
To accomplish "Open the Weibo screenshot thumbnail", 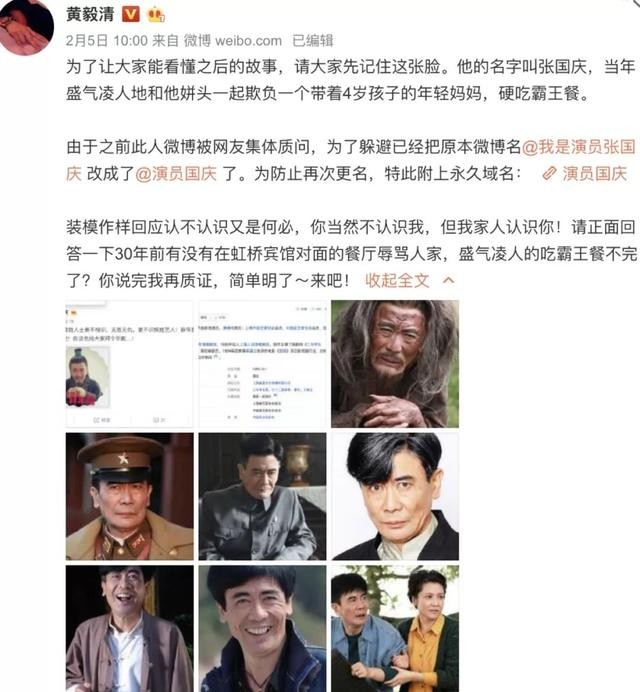I will click(x=130, y=364).
